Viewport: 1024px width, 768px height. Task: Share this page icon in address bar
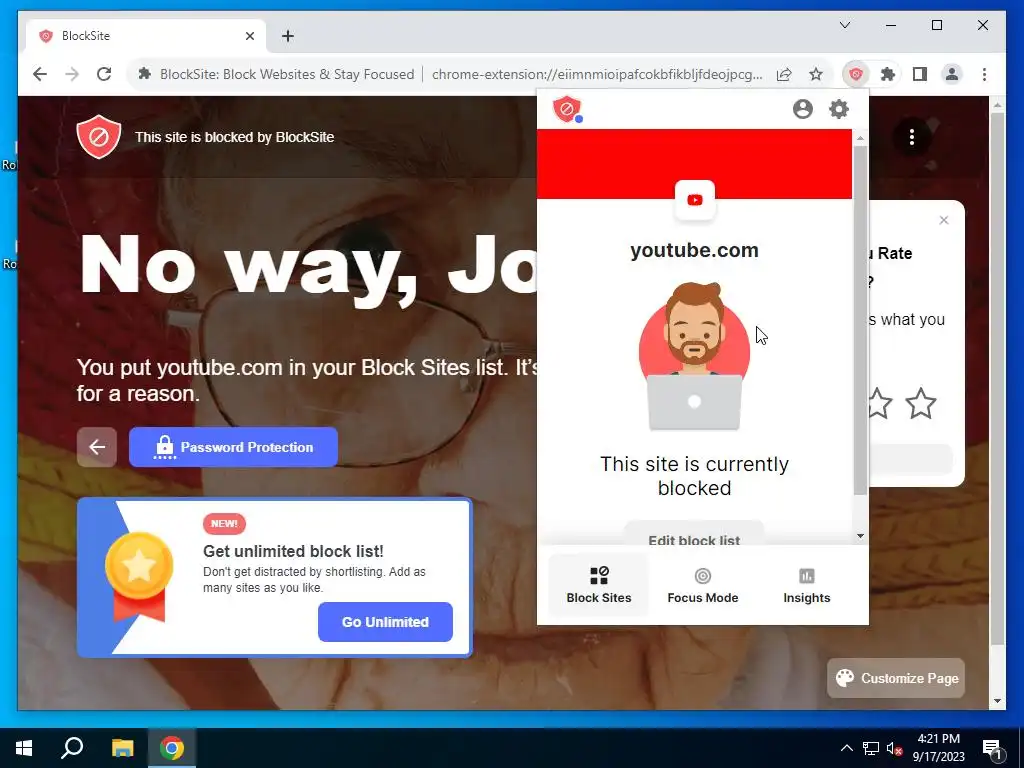coord(784,74)
